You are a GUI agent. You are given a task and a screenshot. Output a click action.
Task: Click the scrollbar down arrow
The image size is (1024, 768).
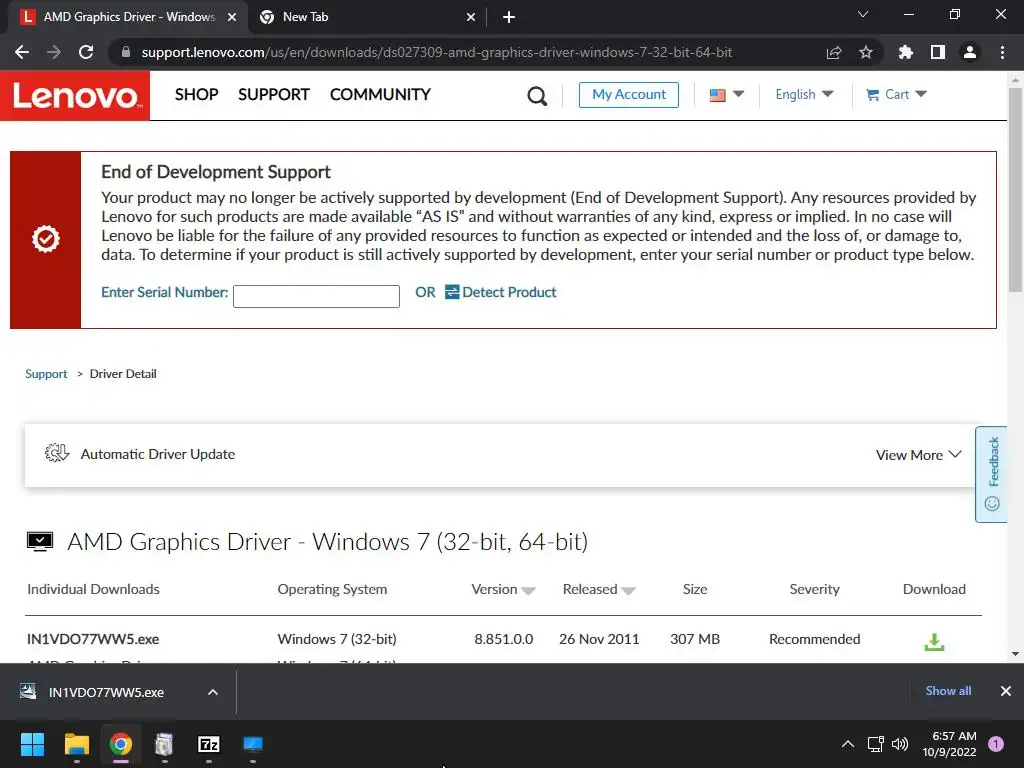coord(1015,654)
